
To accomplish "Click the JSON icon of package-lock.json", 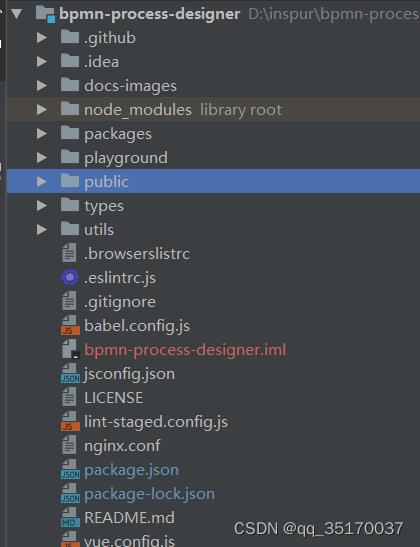I will (x=70, y=493).
